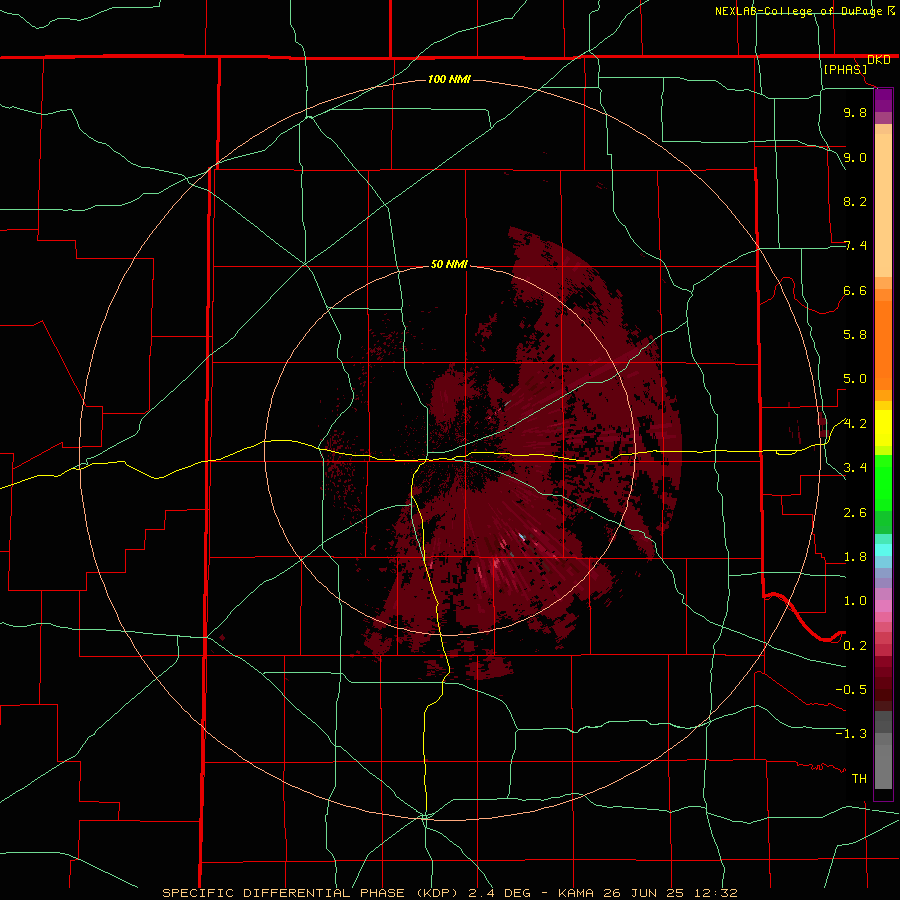This screenshot has height=900, width=900.
Task: Pick the dark maroon color bar segment
Action: (x=883, y=684)
